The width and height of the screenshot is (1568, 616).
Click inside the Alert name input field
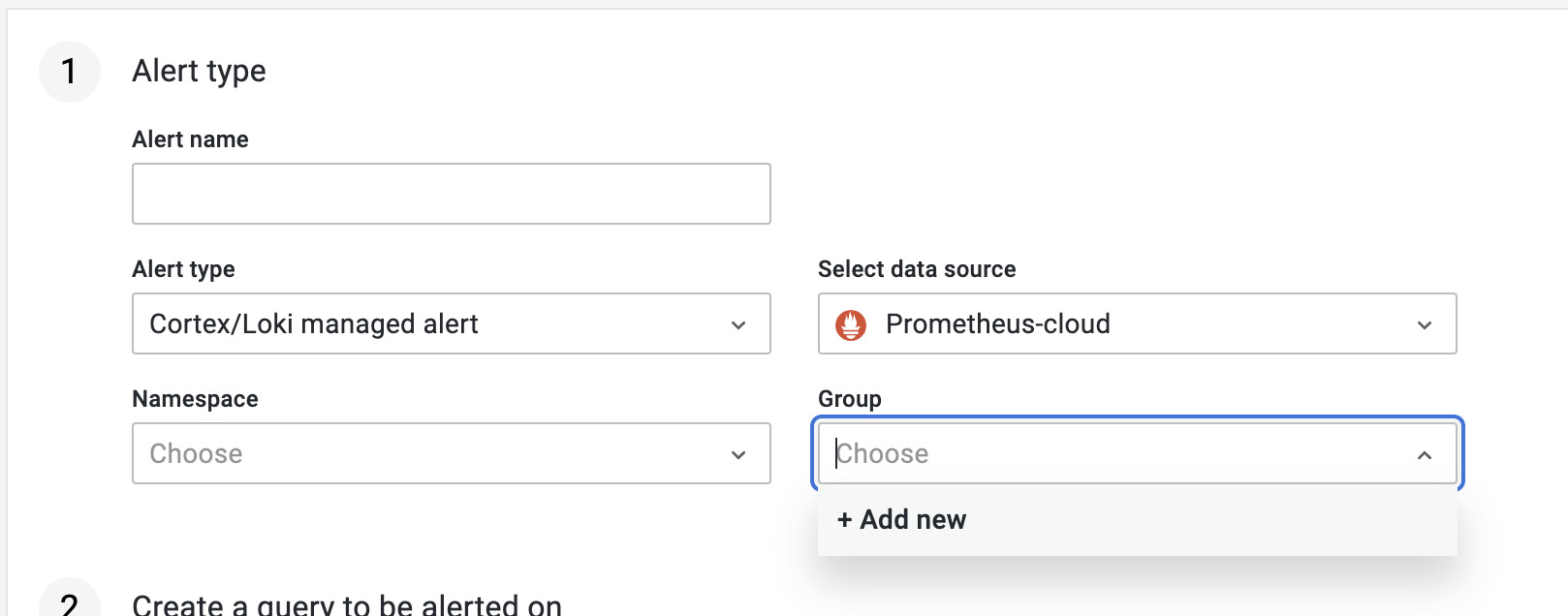click(x=451, y=194)
